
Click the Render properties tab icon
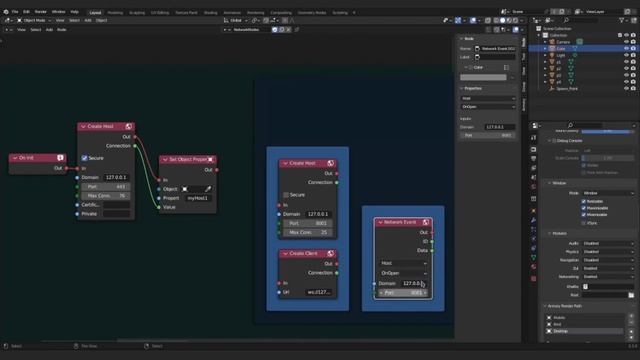(x=533, y=149)
